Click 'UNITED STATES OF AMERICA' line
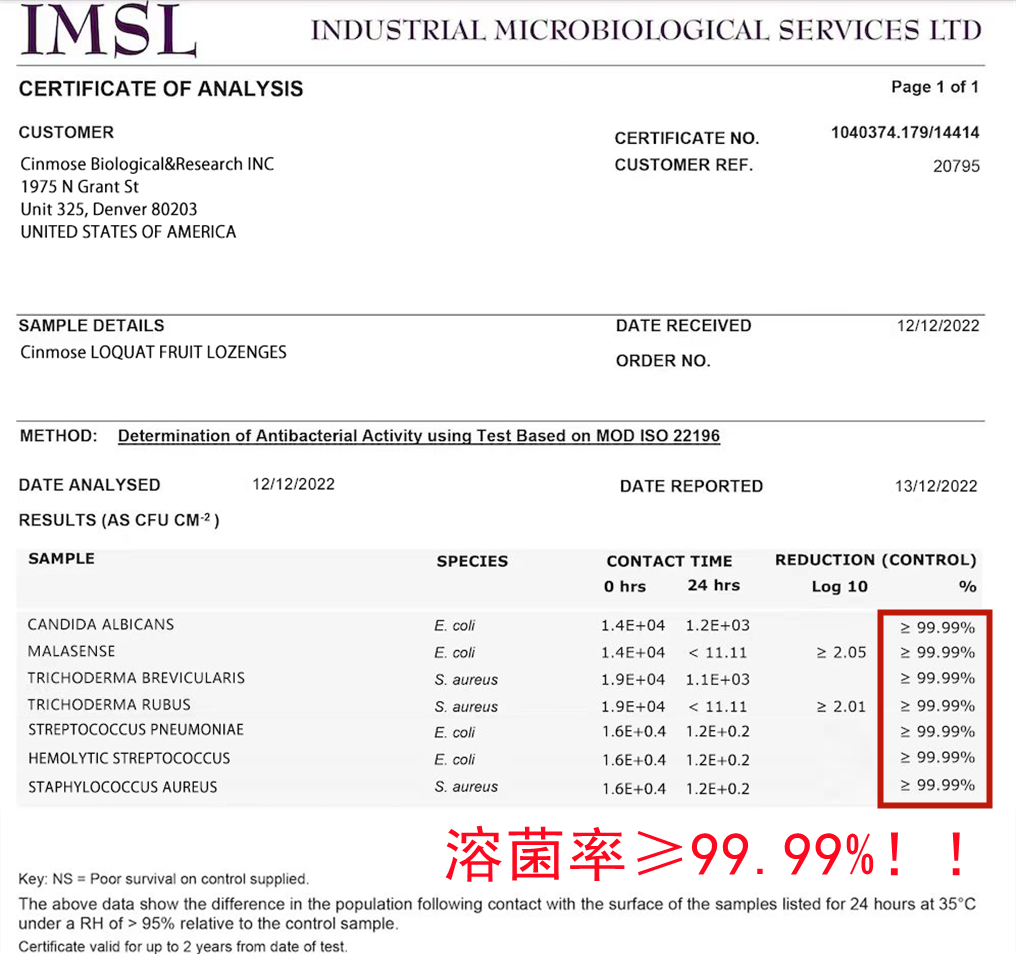Viewport: 1016px width, 954px height. pyautogui.click(x=128, y=232)
